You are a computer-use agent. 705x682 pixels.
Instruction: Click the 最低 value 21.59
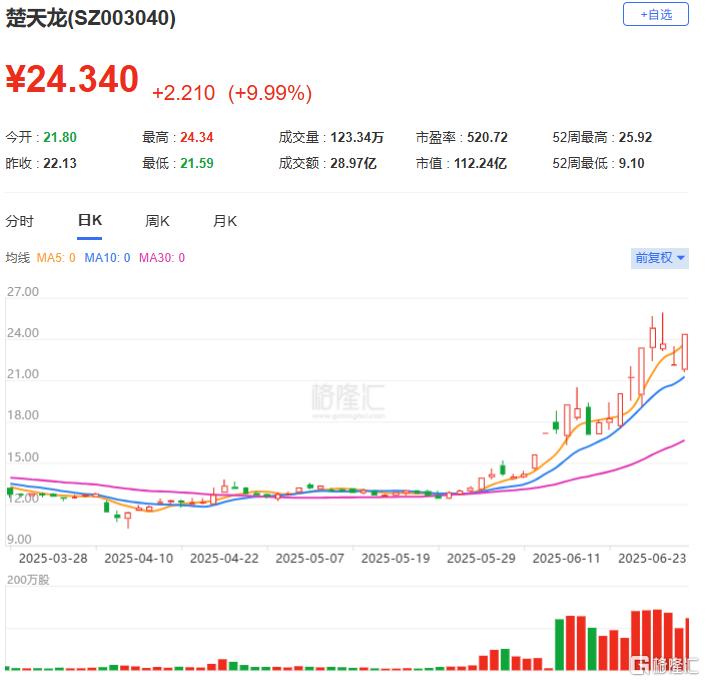pyautogui.click(x=196, y=163)
